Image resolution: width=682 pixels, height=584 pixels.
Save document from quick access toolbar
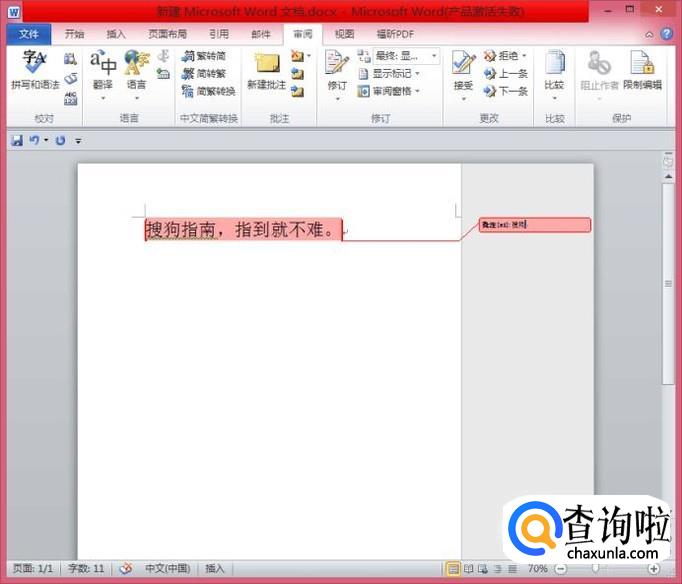(17, 140)
